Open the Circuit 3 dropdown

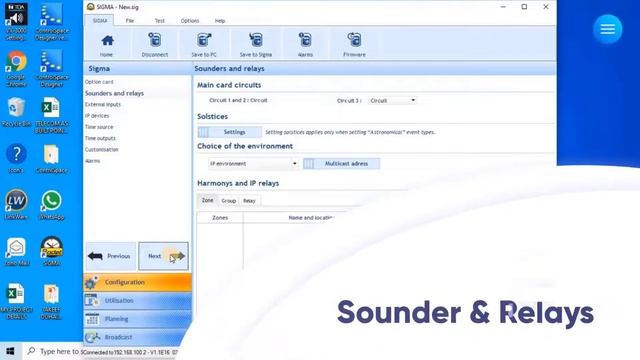click(392, 100)
